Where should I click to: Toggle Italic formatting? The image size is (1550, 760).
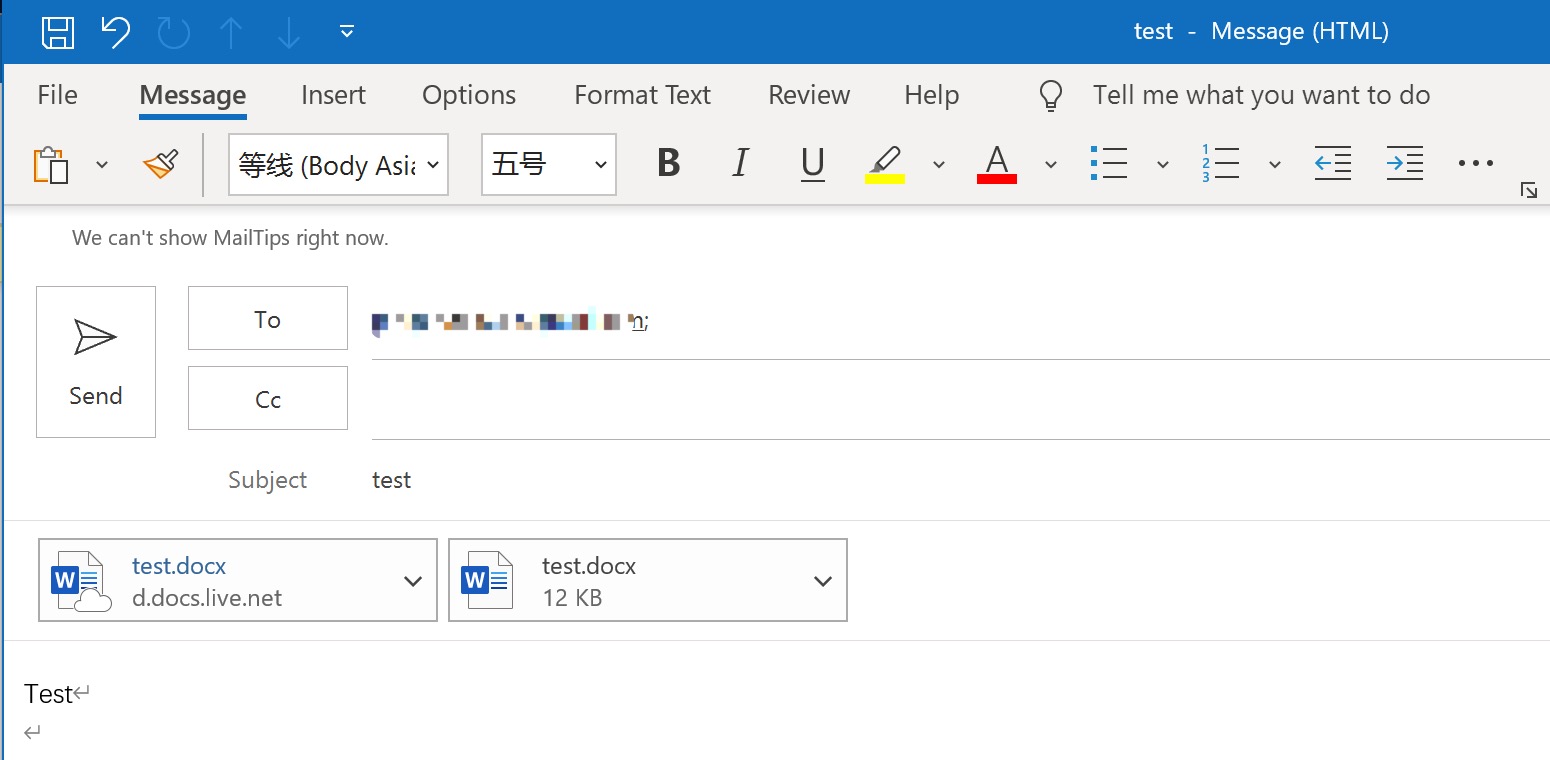[x=740, y=163]
